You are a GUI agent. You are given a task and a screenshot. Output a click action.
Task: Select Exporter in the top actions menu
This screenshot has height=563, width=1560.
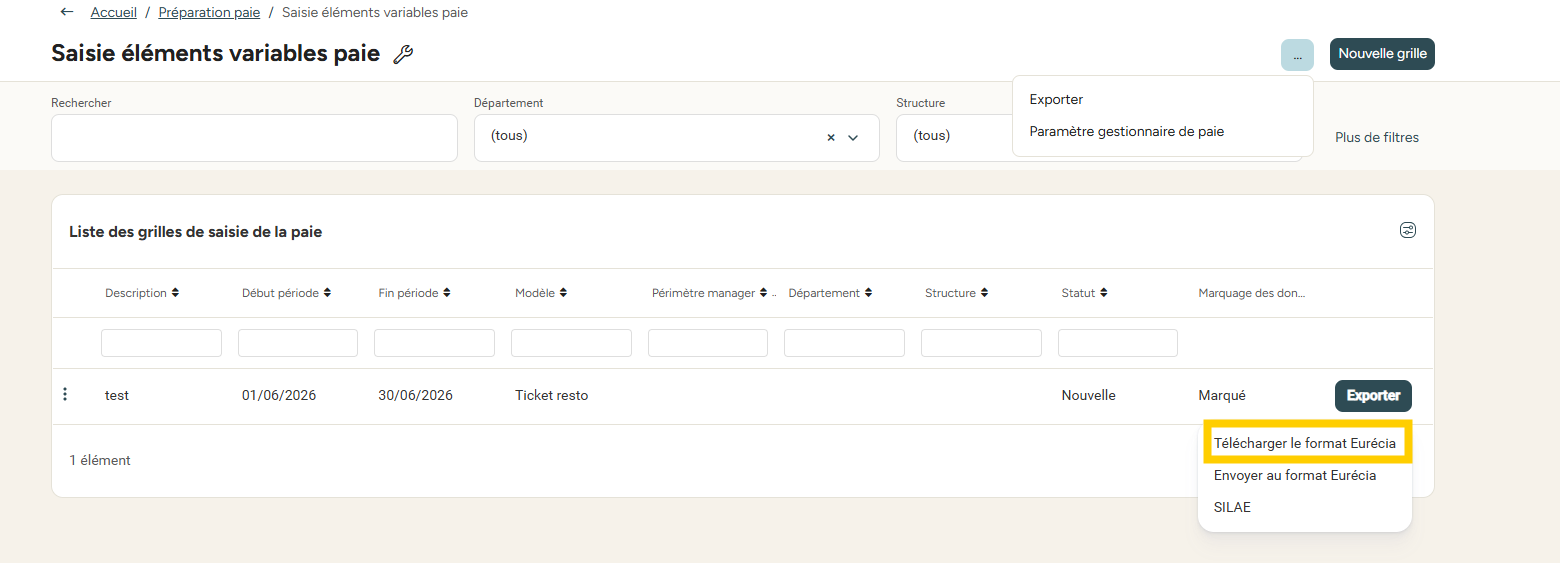[1056, 99]
